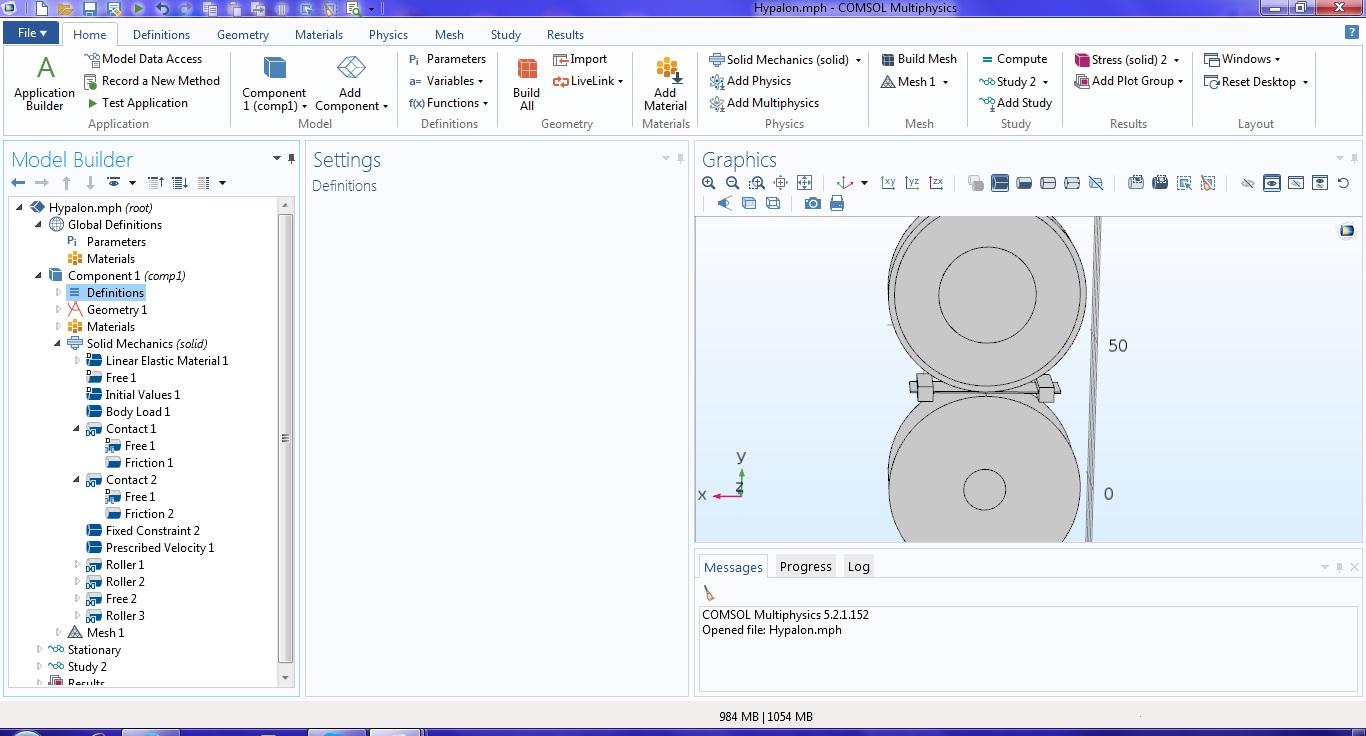Expand the Geometry 1 tree node
This screenshot has height=736, width=1366.
(x=59, y=310)
